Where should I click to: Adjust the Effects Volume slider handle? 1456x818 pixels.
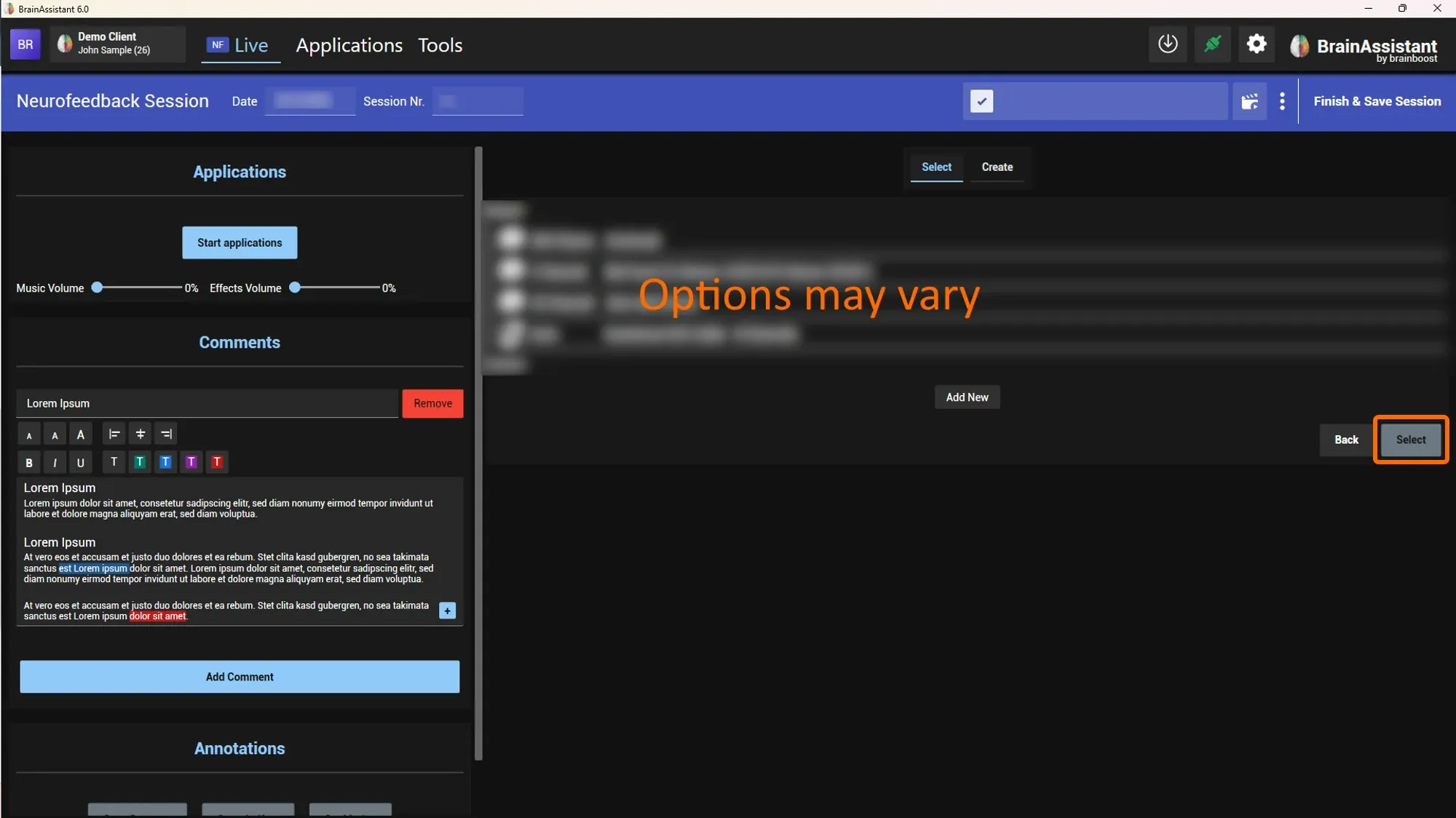point(295,287)
